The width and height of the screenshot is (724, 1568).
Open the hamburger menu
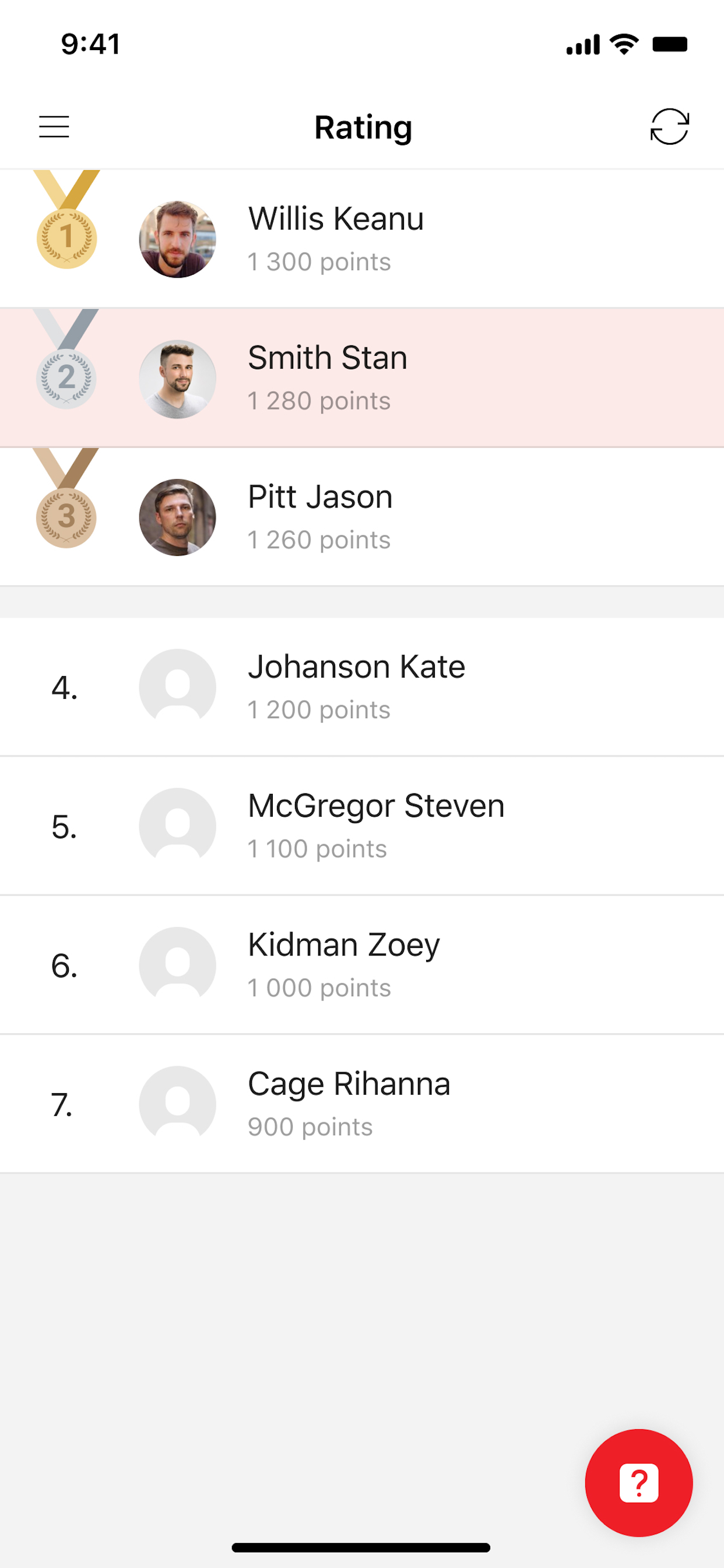[54, 127]
